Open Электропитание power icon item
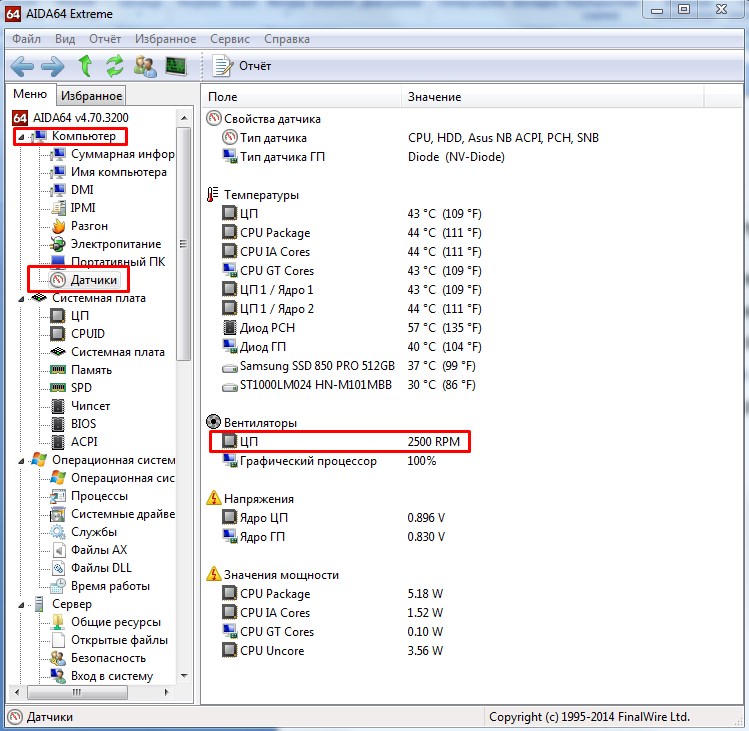This screenshot has width=749, height=731. click(106, 244)
